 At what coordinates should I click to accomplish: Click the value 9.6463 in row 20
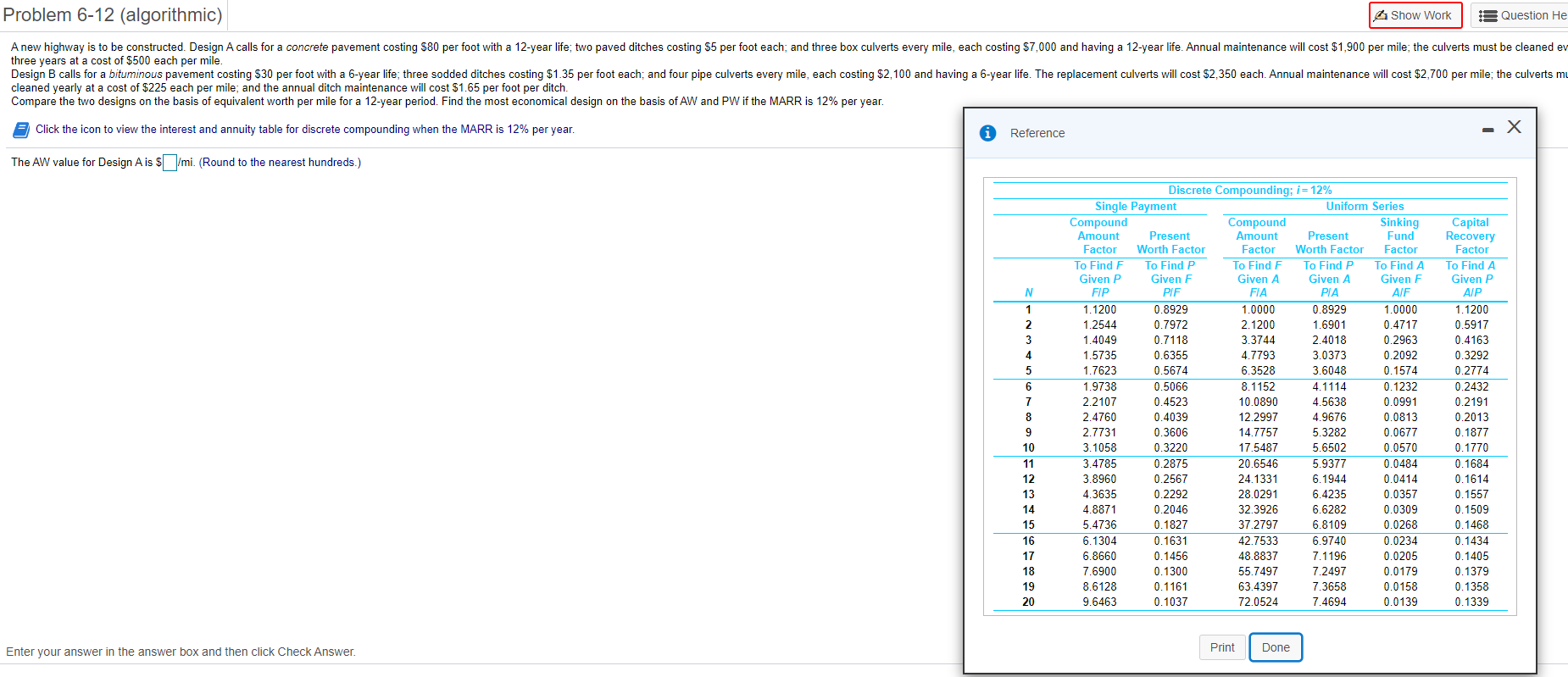tap(1099, 602)
